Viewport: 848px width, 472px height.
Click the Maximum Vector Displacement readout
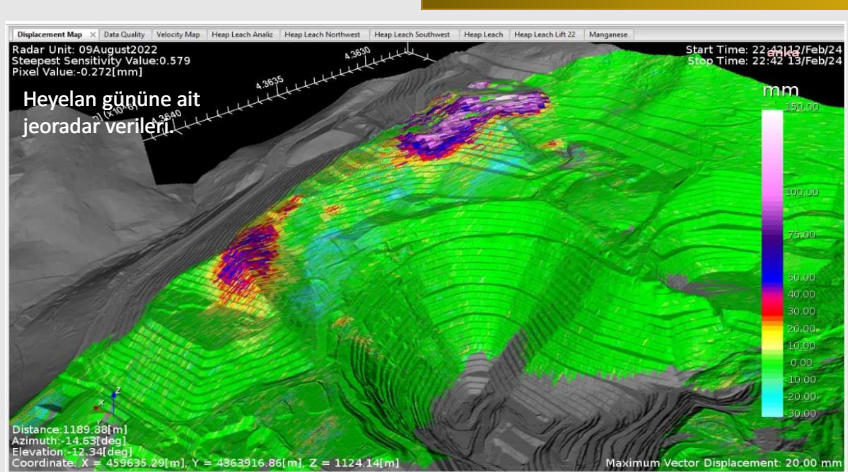pyautogui.click(x=723, y=462)
